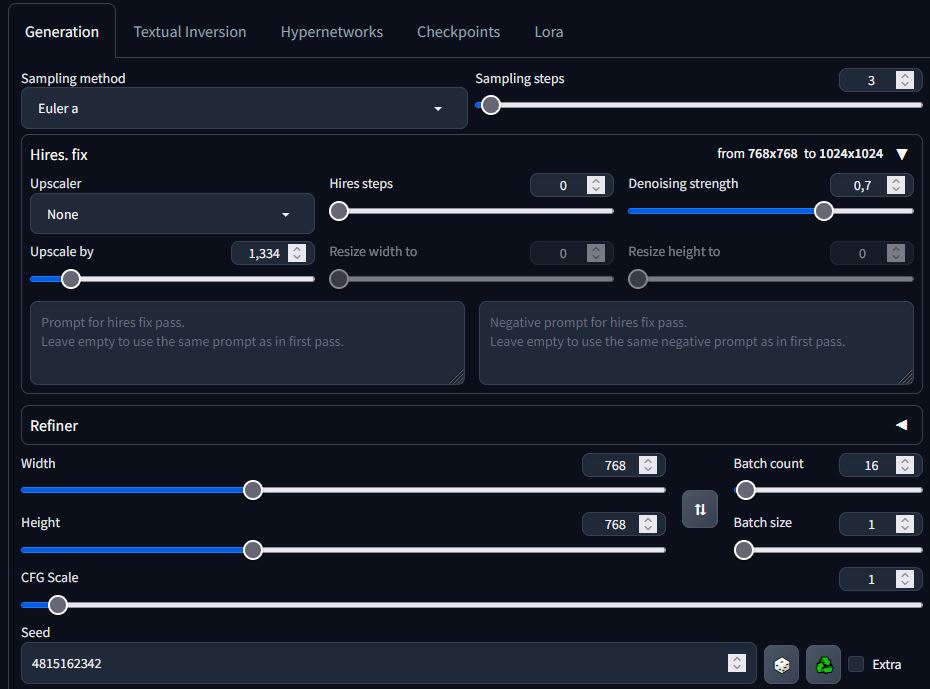Collapse the Hires. fix section
The height and width of the screenshot is (689, 930).
click(901, 154)
